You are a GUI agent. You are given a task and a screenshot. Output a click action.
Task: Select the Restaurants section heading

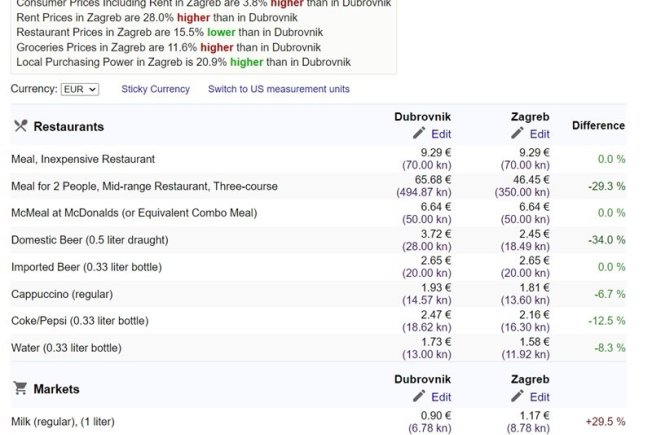[68, 127]
